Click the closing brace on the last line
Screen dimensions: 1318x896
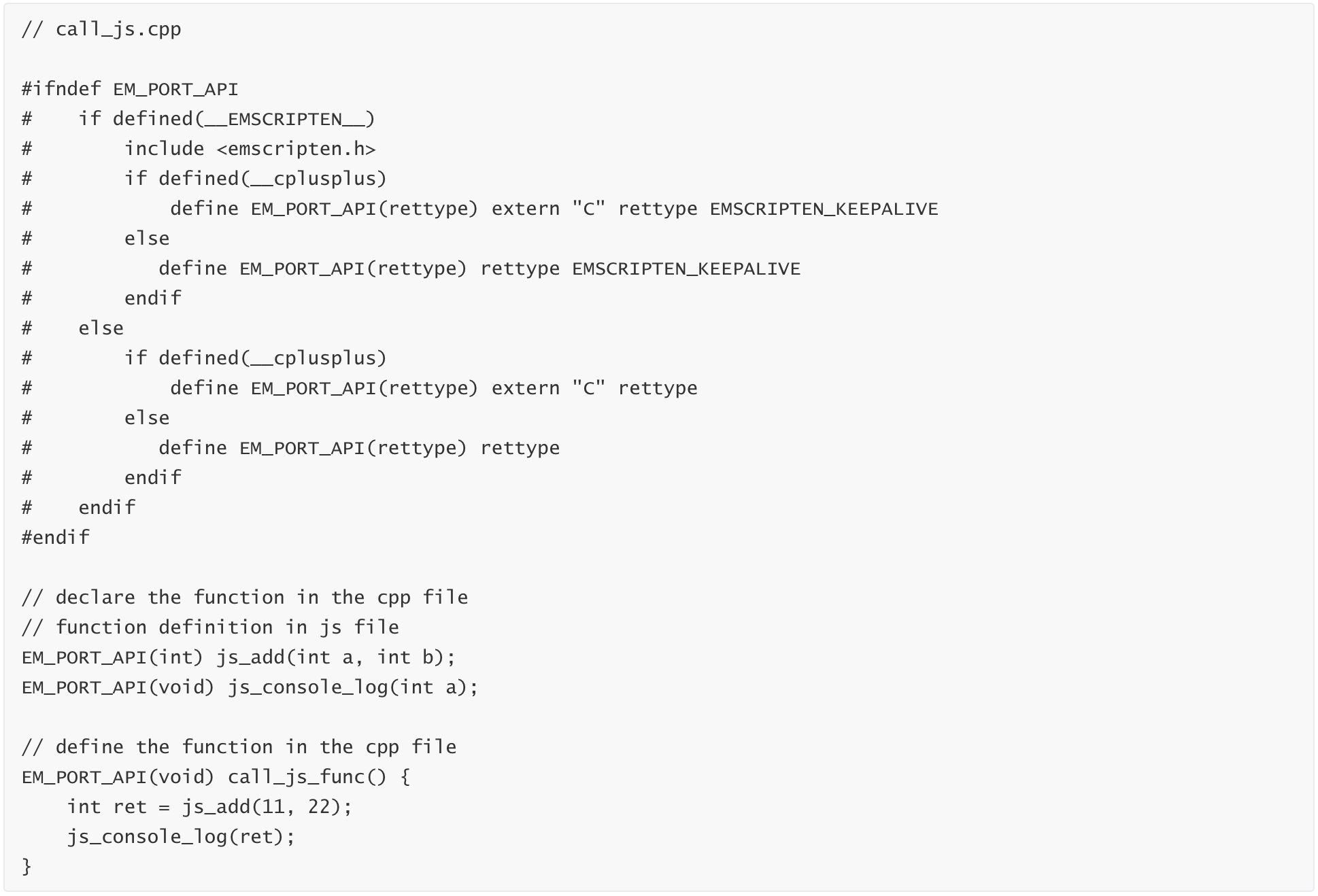[27, 867]
